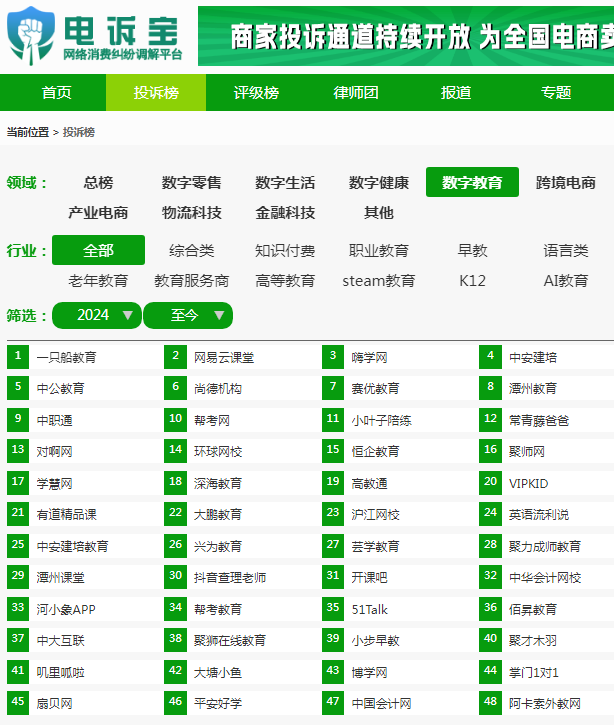Viewport: 614px width, 725px height.
Task: Filter industry by 老年教育
Action: point(98,280)
